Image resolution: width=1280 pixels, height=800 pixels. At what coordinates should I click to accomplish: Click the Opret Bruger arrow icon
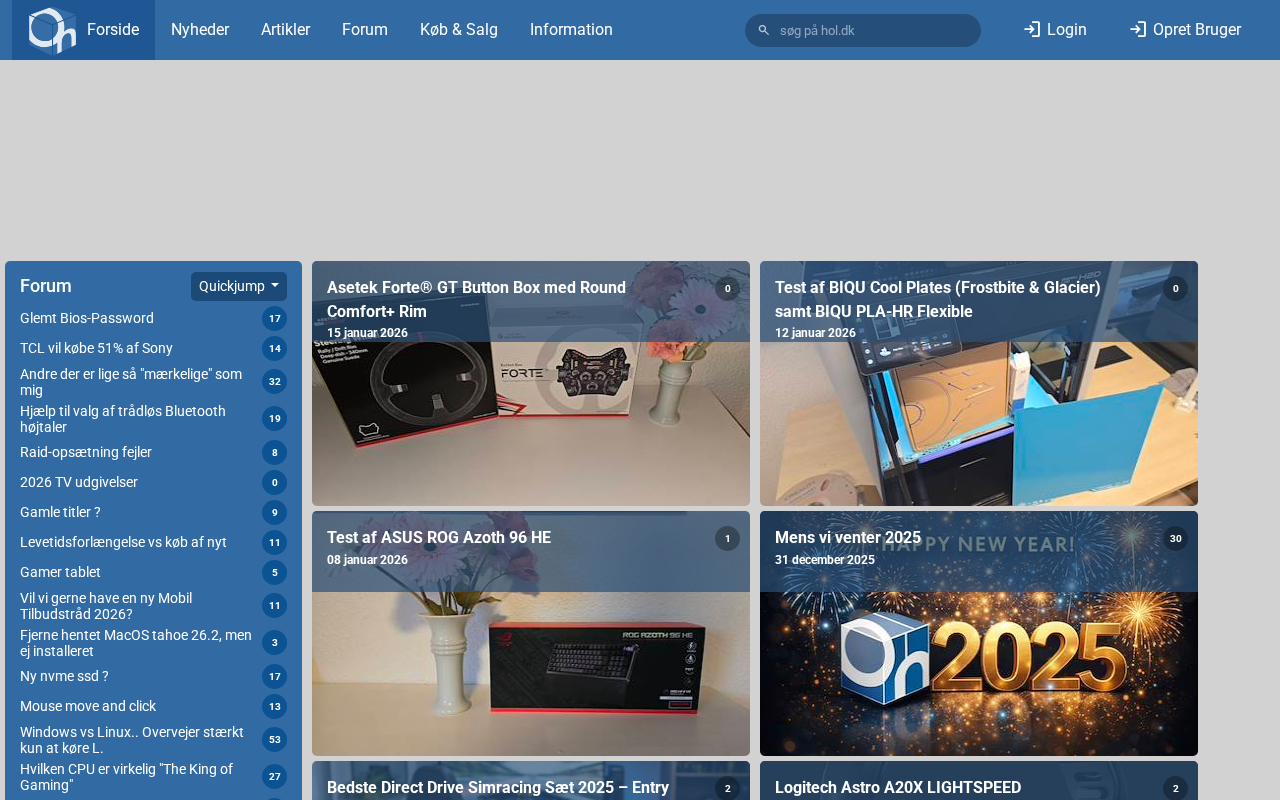coord(1138,29)
